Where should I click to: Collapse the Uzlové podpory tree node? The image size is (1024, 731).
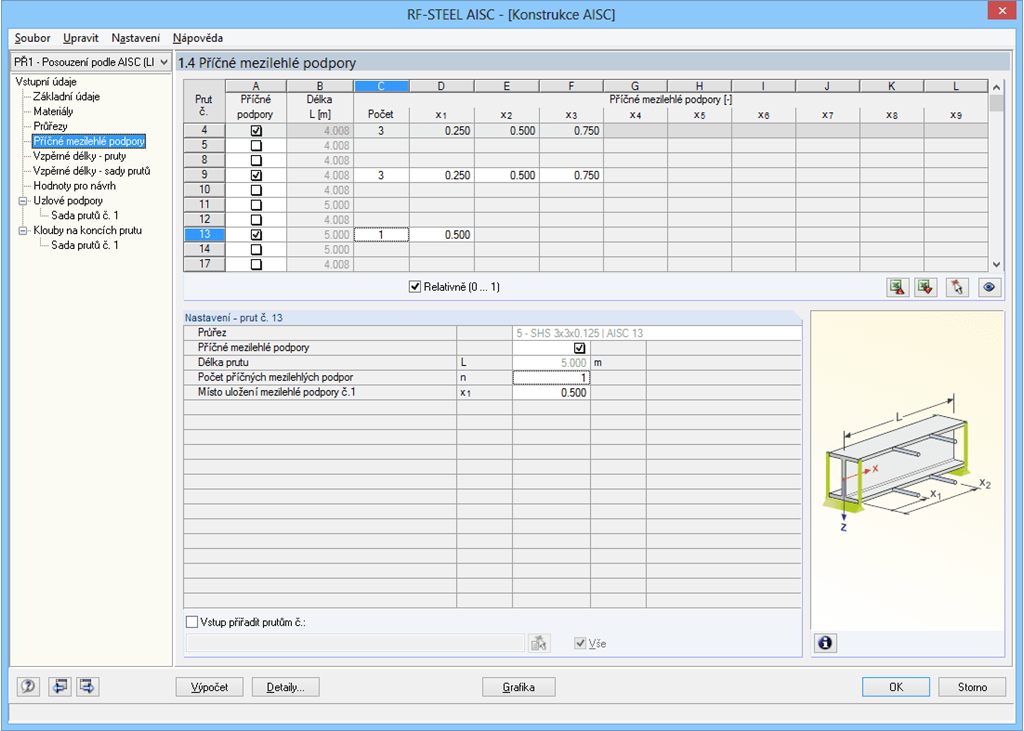23,201
